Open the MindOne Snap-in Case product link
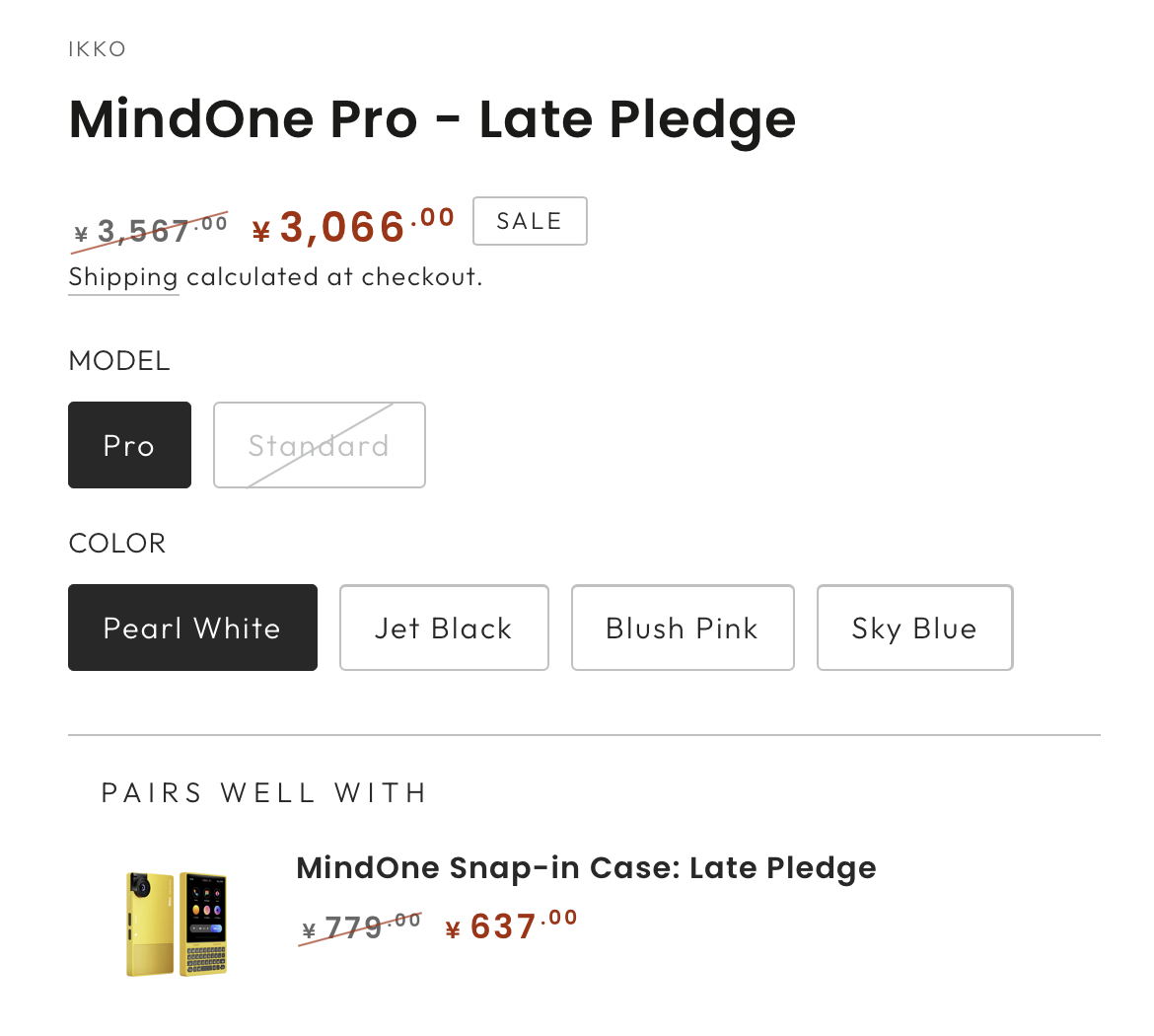The width and height of the screenshot is (1154, 1036). point(586,868)
